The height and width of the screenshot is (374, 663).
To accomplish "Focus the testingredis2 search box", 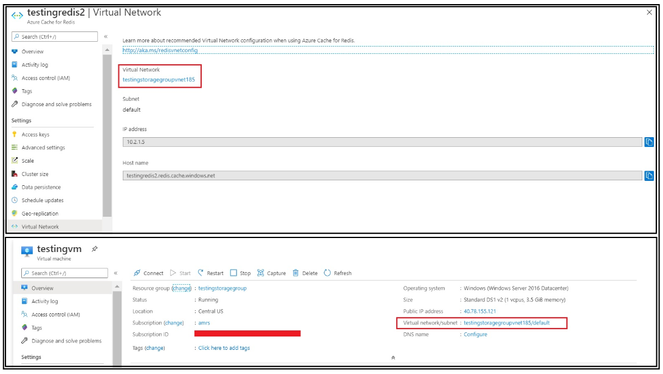I will coord(55,37).
